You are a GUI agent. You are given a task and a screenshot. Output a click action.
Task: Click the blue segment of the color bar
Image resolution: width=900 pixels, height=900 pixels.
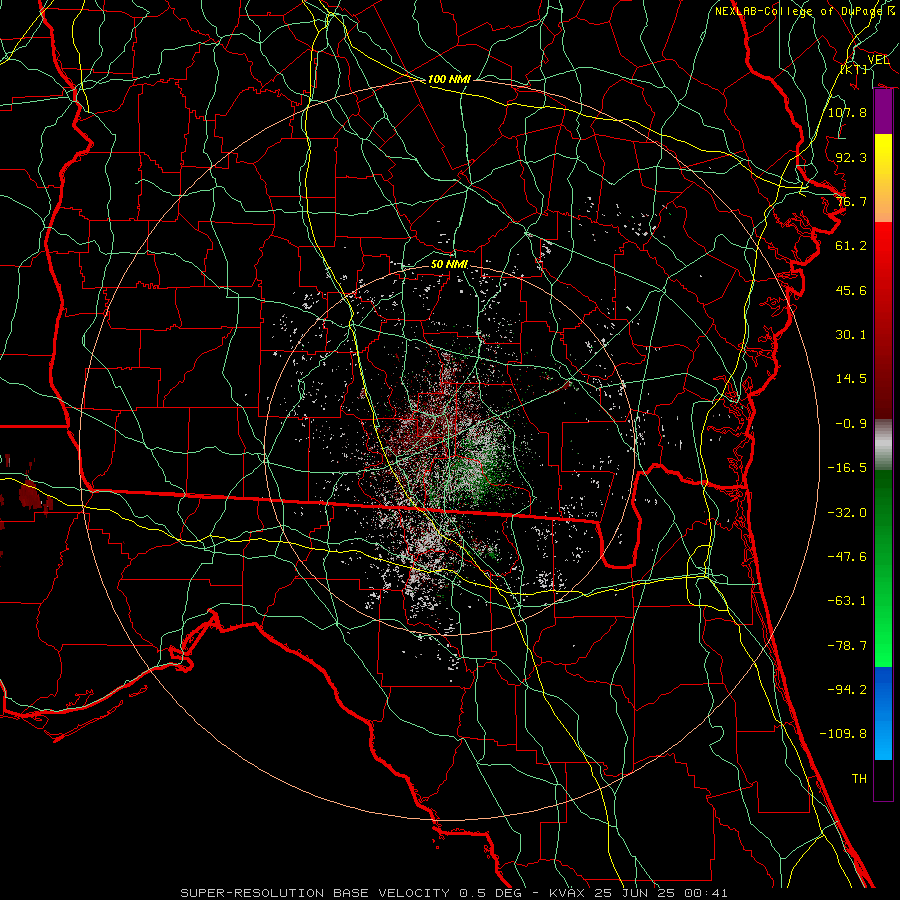[x=883, y=713]
